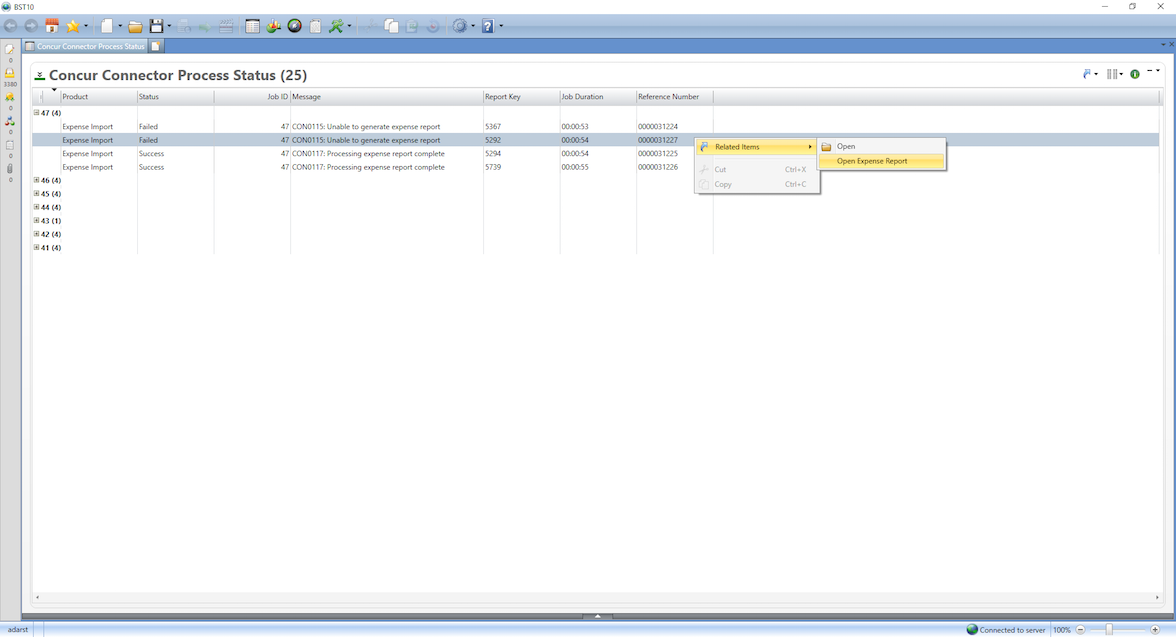
Task: Expand the group 44 (4)
Action: tap(36, 207)
